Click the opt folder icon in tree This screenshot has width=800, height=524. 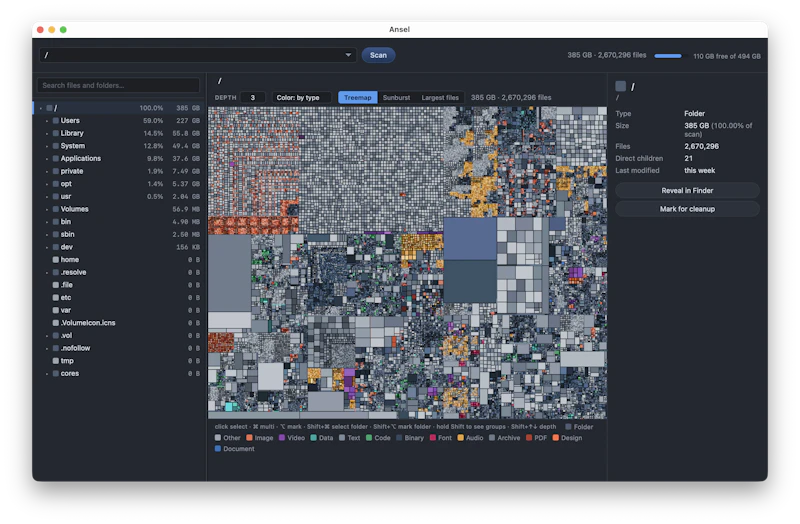tap(56, 184)
